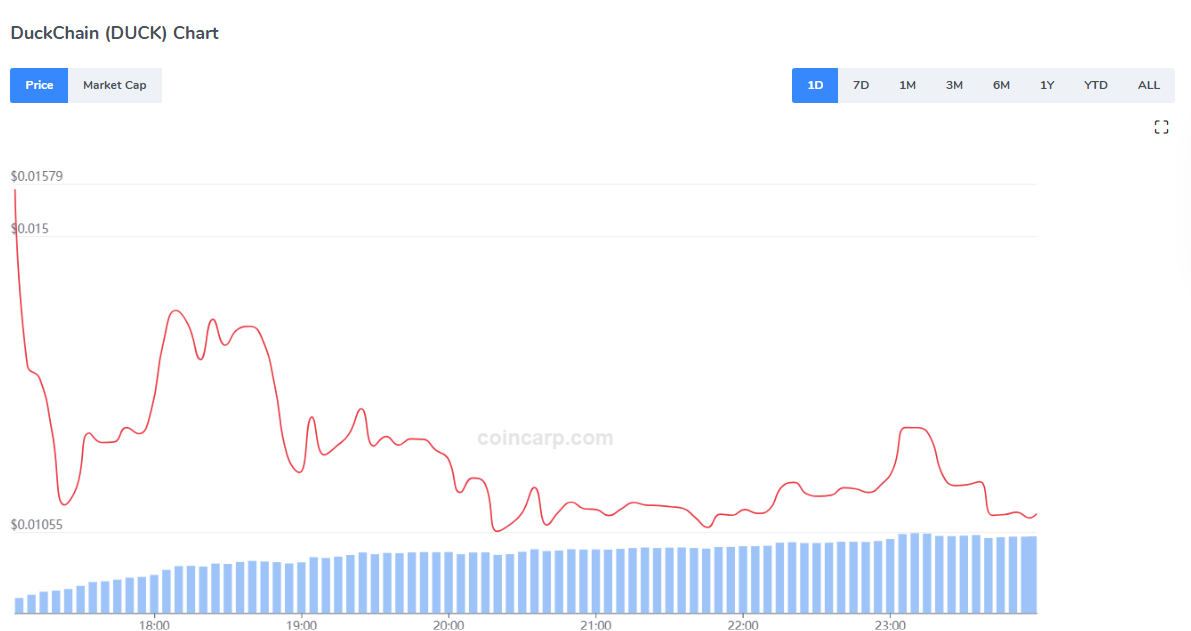
Task: Click the coincarp.com watermark
Action: 545,438
